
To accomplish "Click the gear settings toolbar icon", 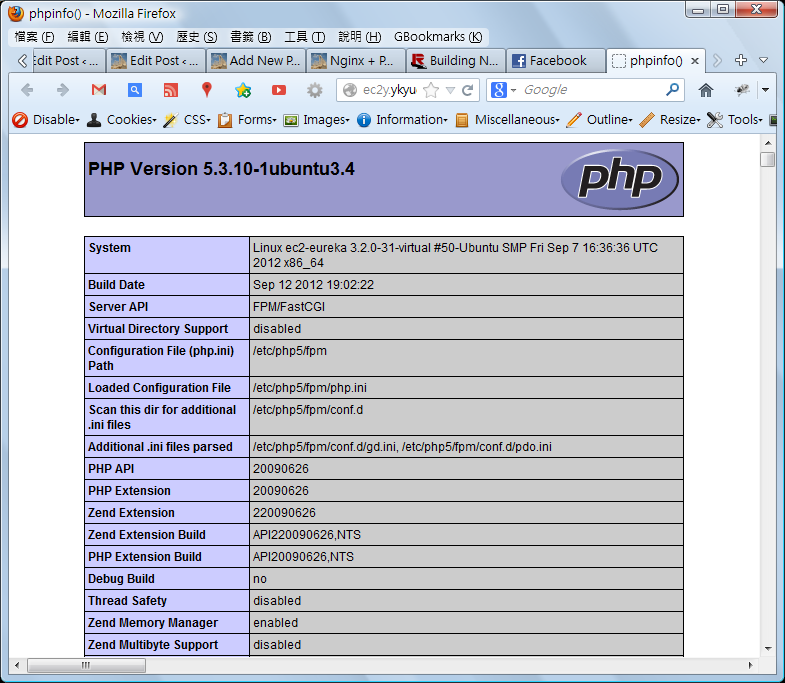I will (x=315, y=90).
